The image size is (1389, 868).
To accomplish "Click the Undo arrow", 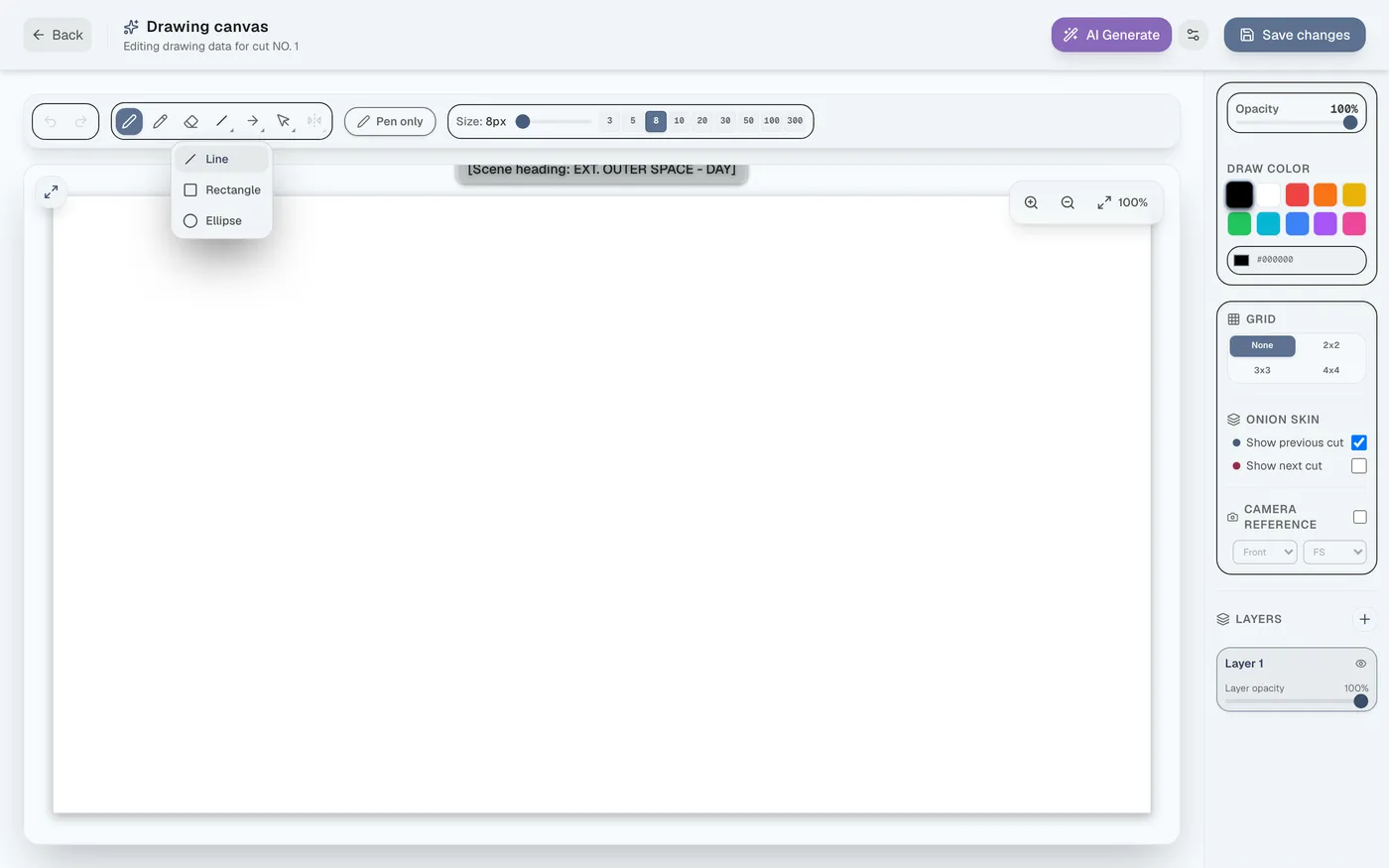I will coord(51,121).
